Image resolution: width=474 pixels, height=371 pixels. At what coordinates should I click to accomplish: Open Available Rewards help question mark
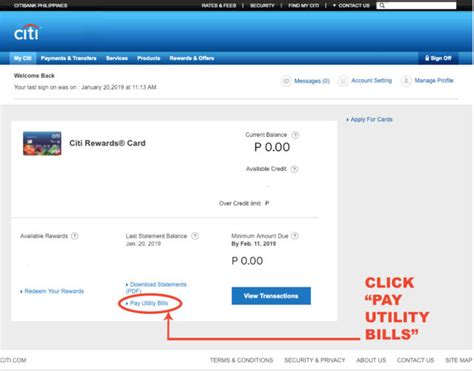75,236
